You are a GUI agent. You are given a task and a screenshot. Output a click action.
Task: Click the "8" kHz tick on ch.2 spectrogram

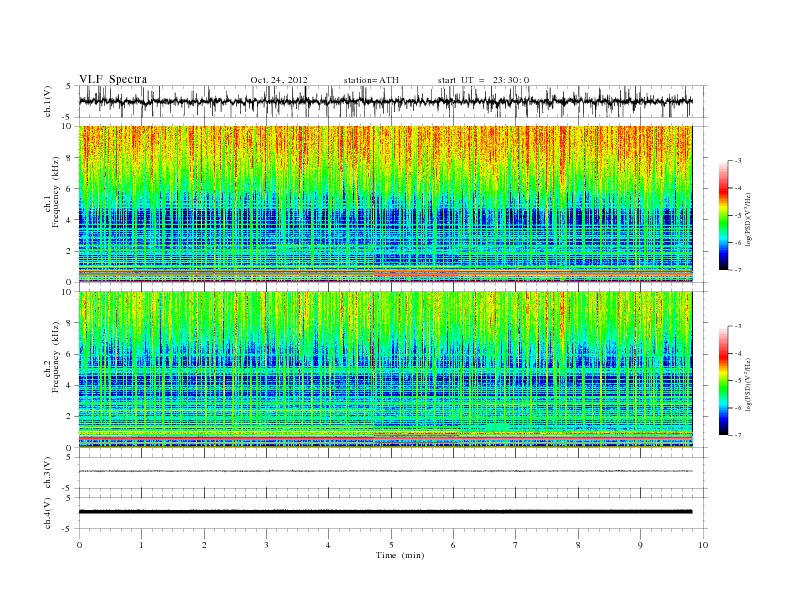click(70, 323)
